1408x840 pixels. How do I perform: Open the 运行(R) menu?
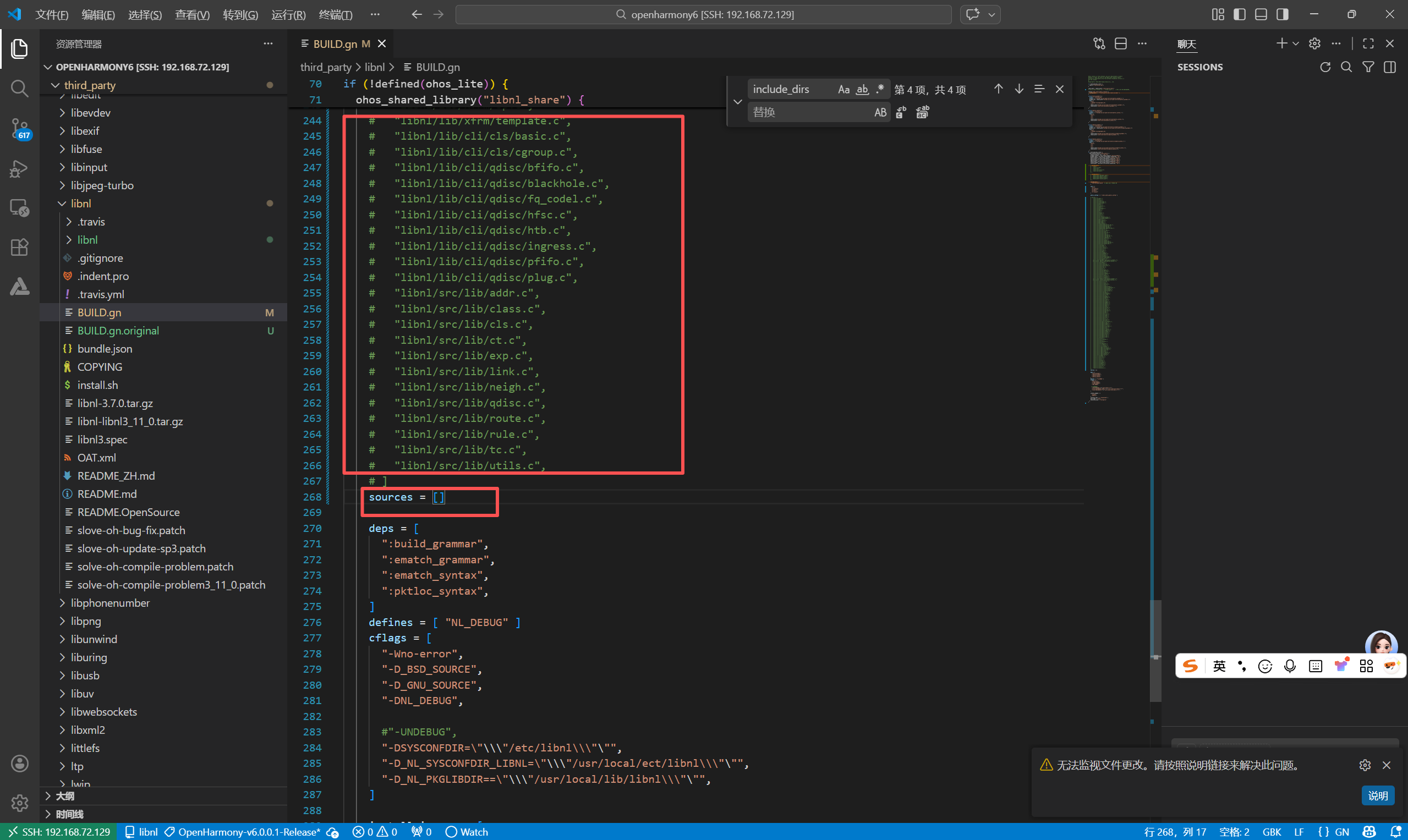click(x=288, y=15)
